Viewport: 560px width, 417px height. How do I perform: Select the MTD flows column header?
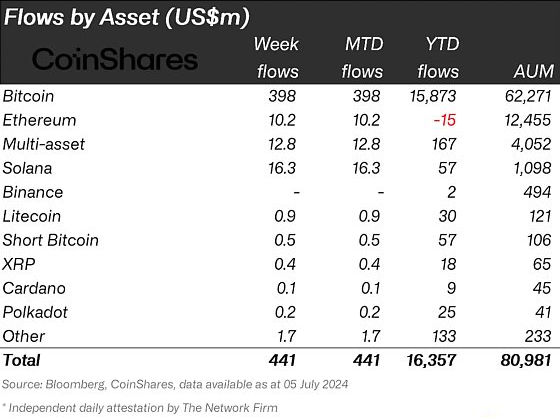pyautogui.click(x=362, y=58)
